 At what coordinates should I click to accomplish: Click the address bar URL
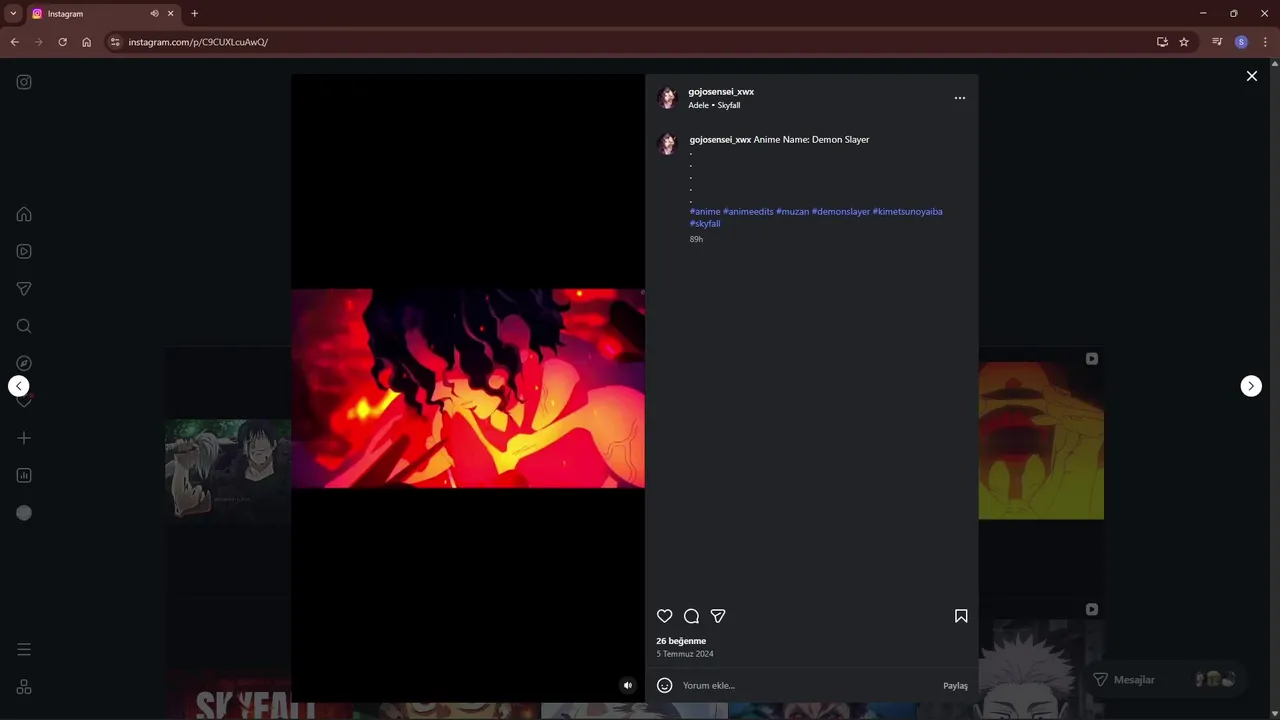tap(198, 42)
